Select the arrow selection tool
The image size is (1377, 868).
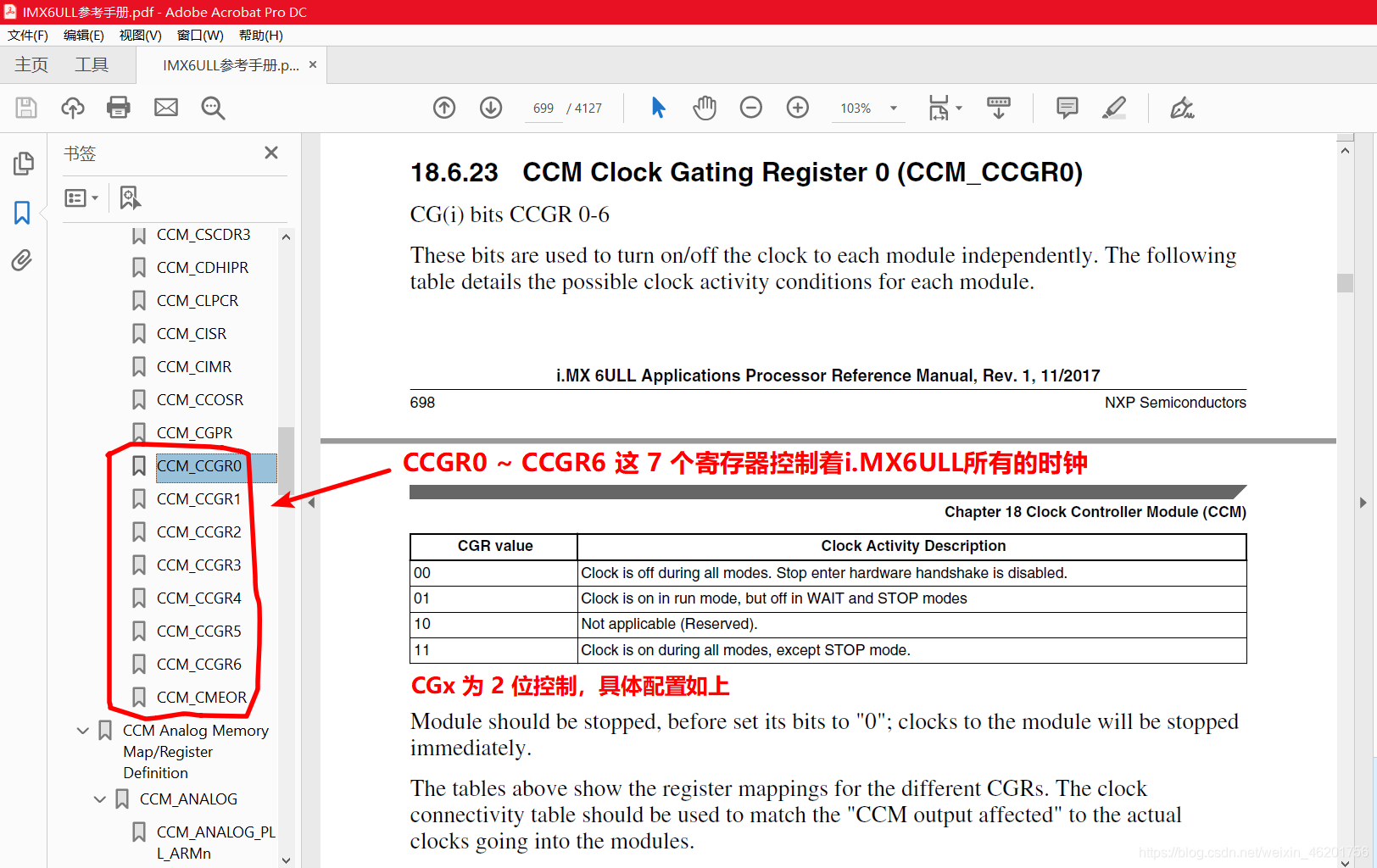click(x=658, y=108)
